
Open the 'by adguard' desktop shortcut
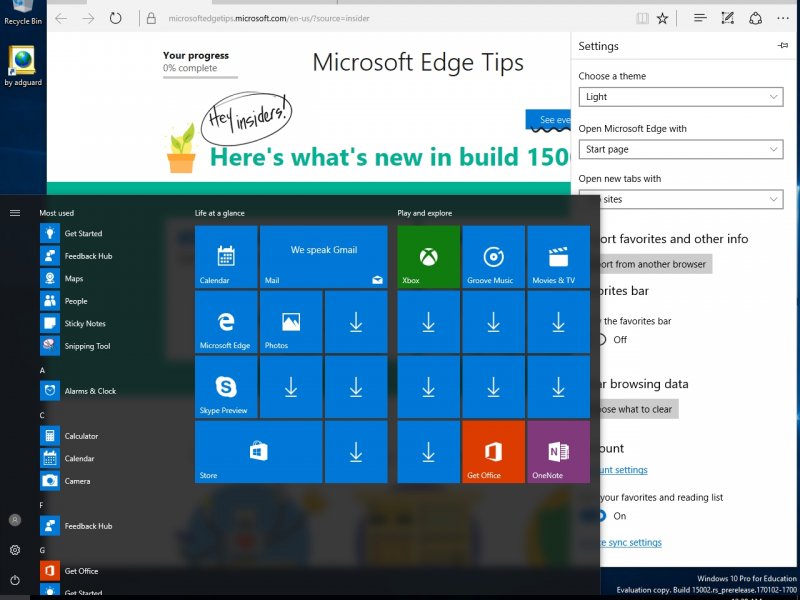[22, 66]
